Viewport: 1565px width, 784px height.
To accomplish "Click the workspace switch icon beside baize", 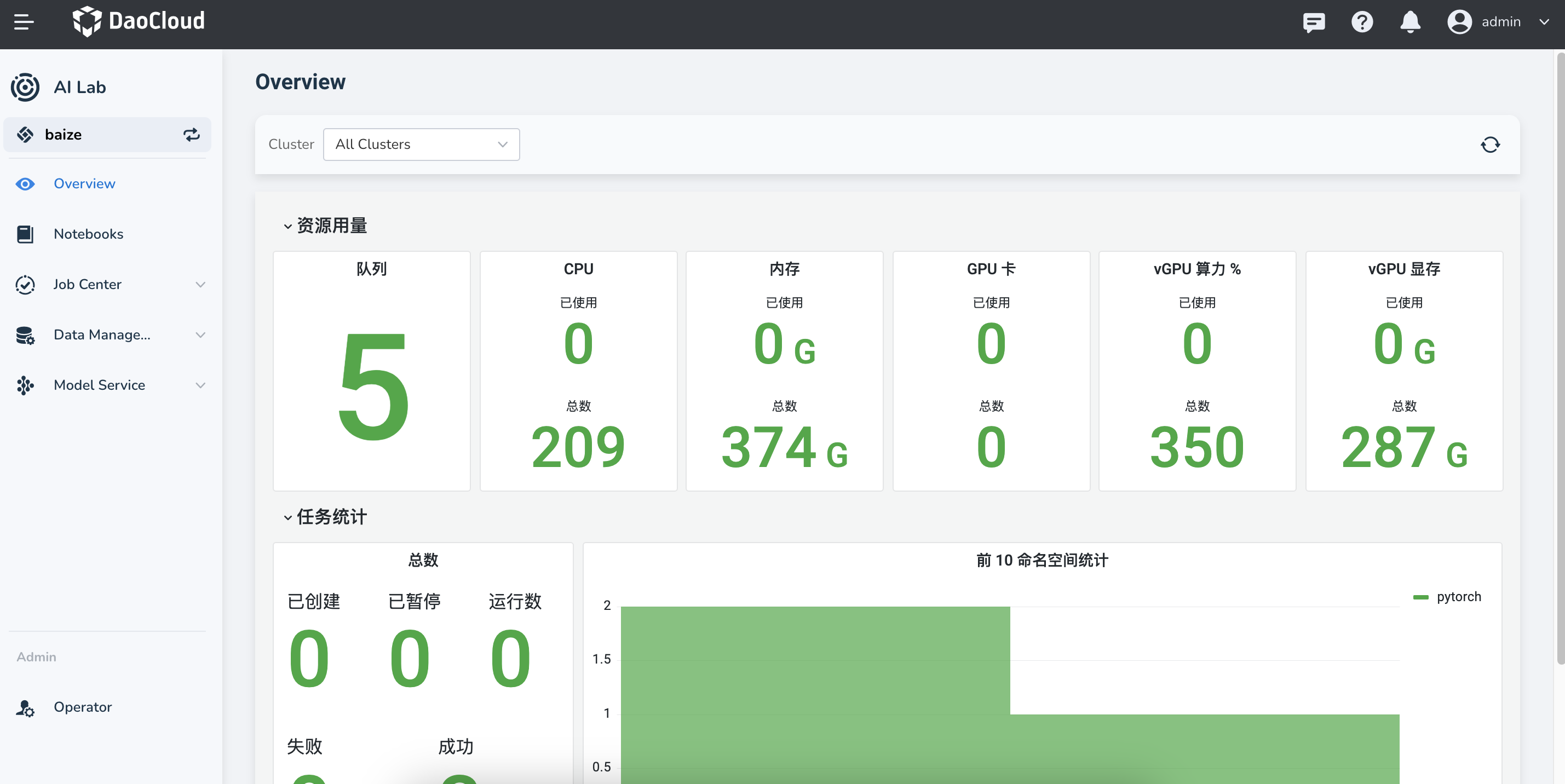I will [x=191, y=134].
